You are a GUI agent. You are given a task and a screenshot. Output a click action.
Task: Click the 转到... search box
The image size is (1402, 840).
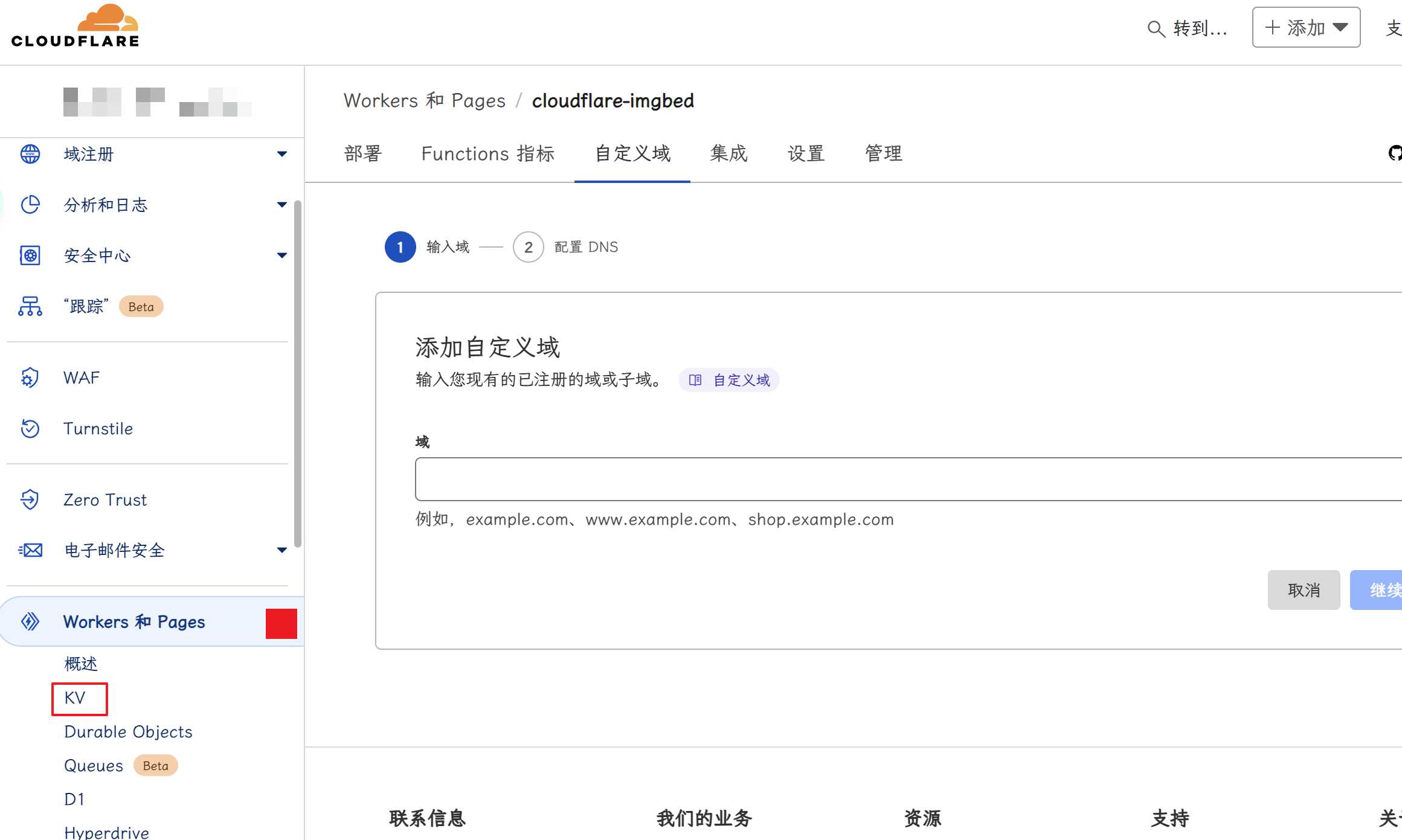[x=1188, y=28]
